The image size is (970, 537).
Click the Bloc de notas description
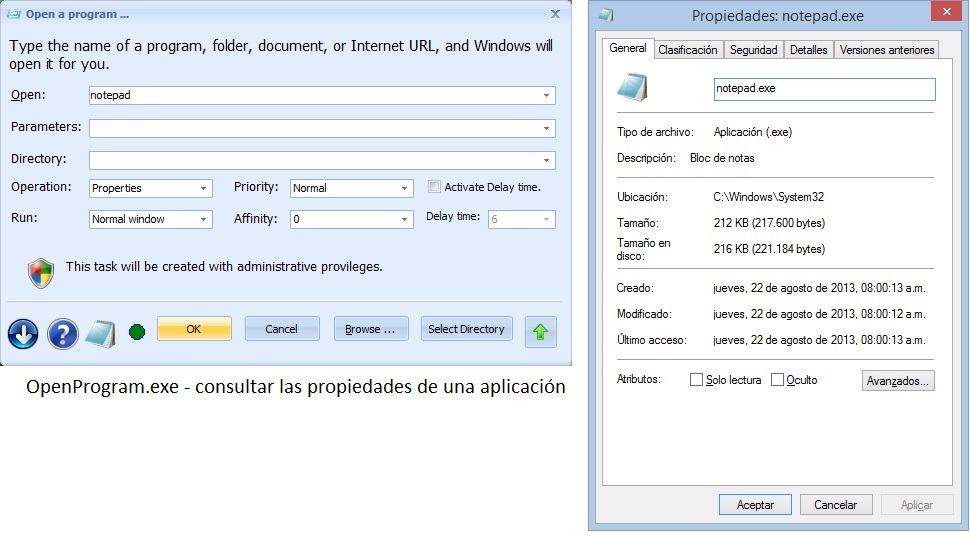coord(722,158)
